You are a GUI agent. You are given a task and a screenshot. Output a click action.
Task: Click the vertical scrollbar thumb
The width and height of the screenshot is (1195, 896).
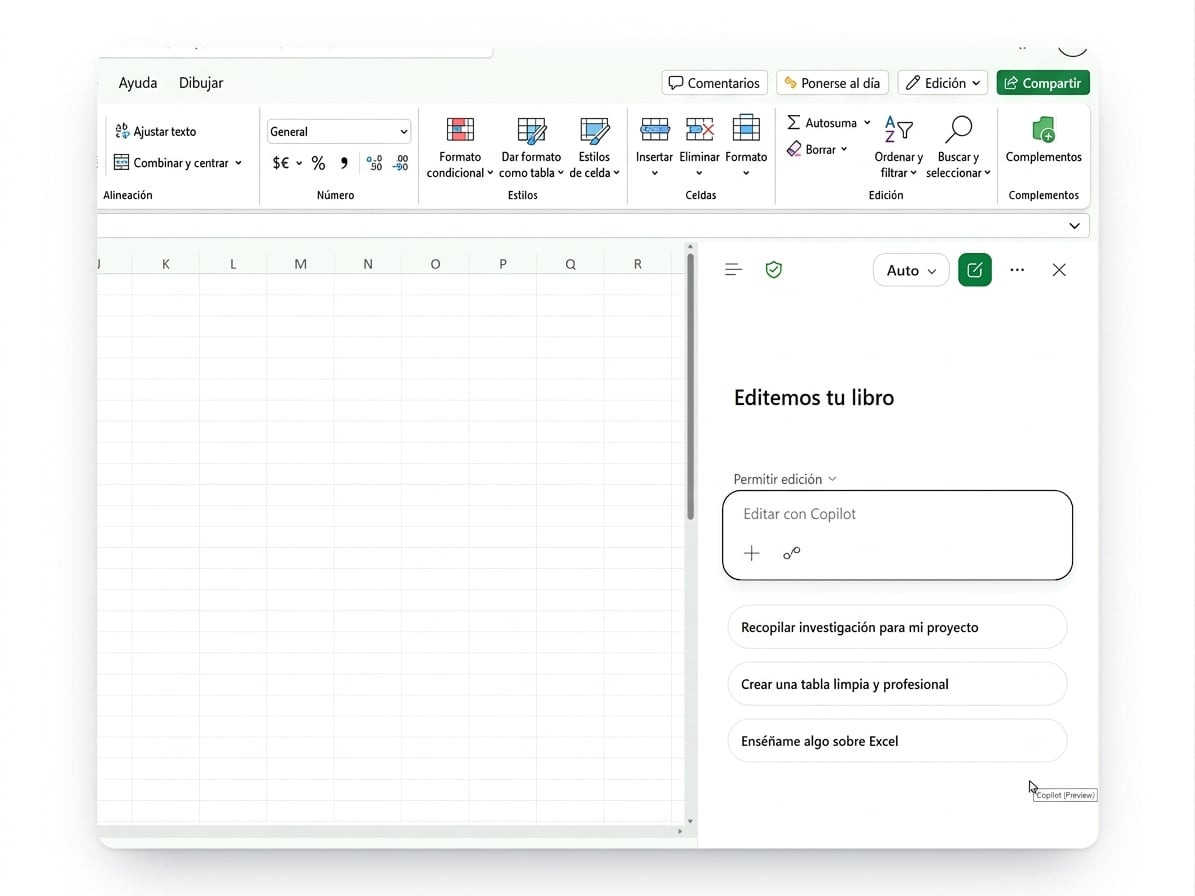click(x=690, y=387)
